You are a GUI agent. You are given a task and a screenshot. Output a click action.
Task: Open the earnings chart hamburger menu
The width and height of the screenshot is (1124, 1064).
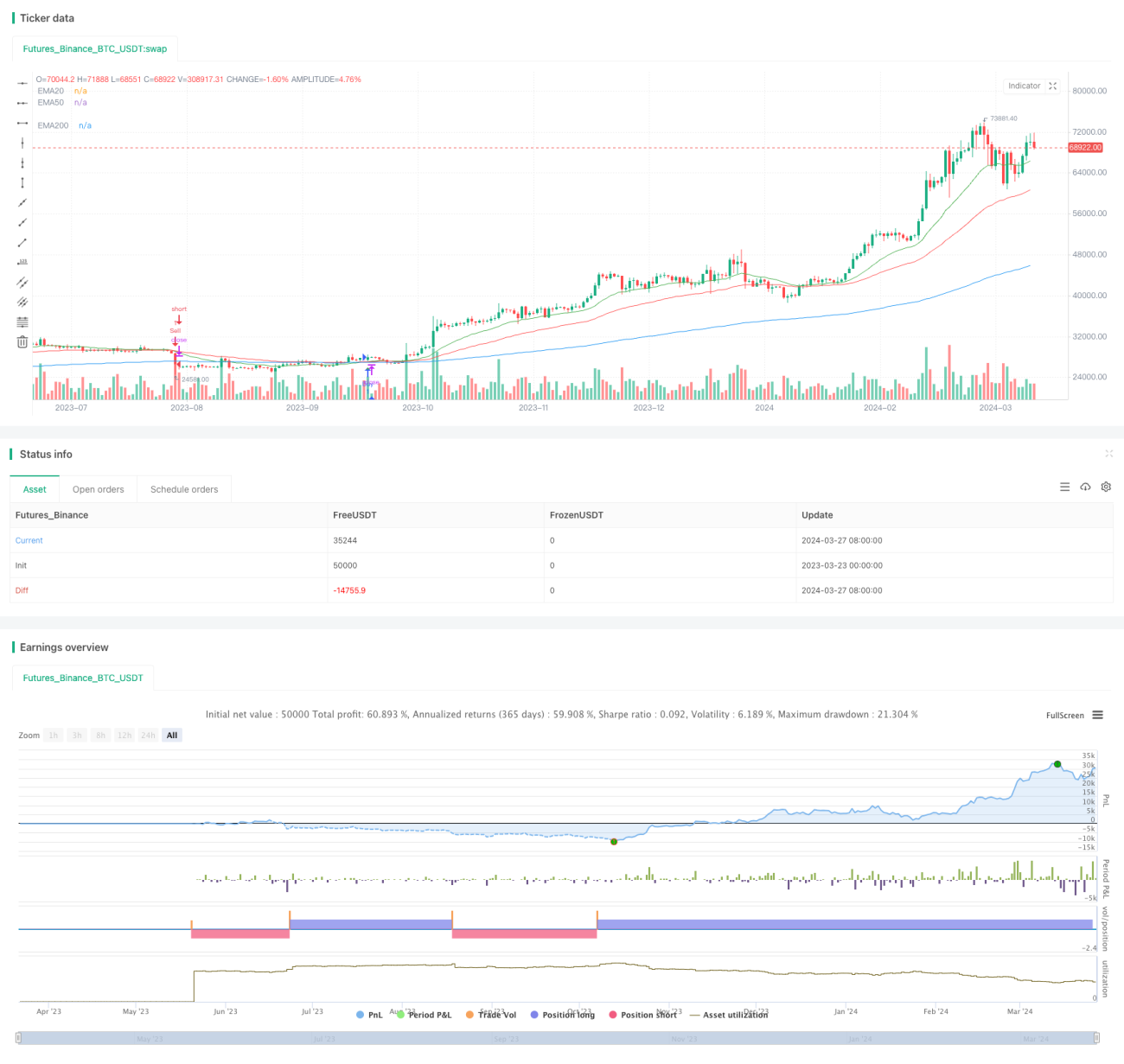pyautogui.click(x=1098, y=715)
